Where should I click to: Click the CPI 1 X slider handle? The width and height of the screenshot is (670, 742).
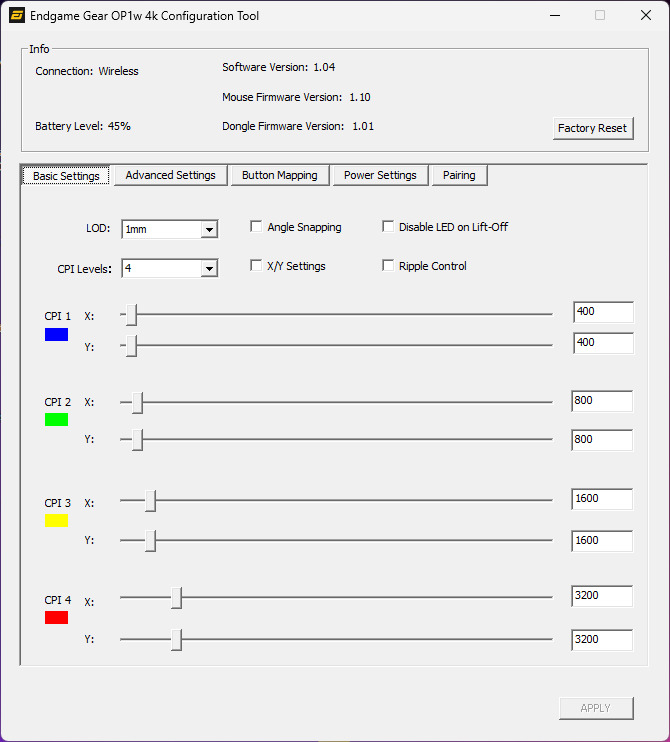point(132,315)
